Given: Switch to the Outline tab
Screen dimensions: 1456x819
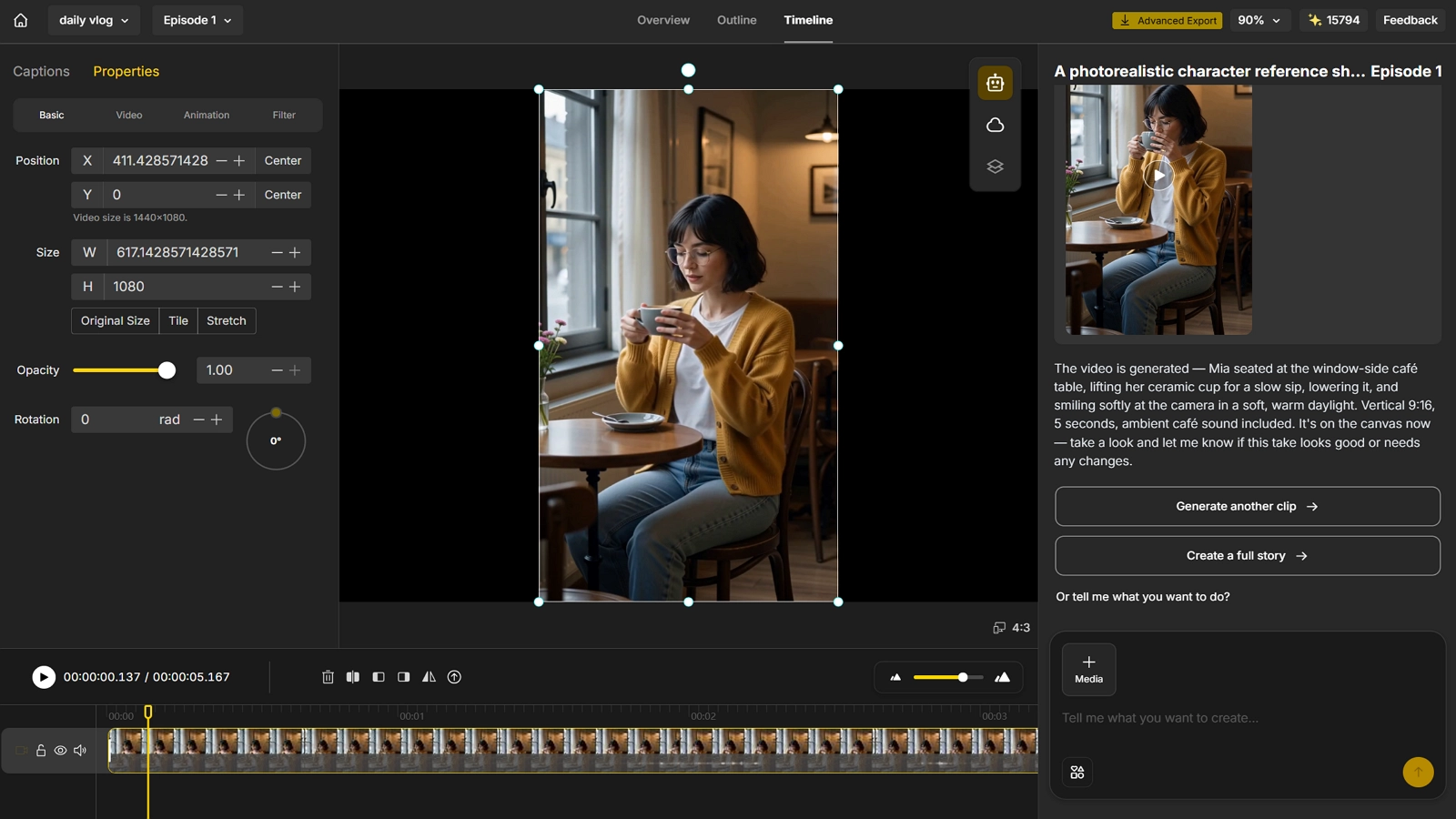Looking at the screenshot, I should [x=737, y=20].
